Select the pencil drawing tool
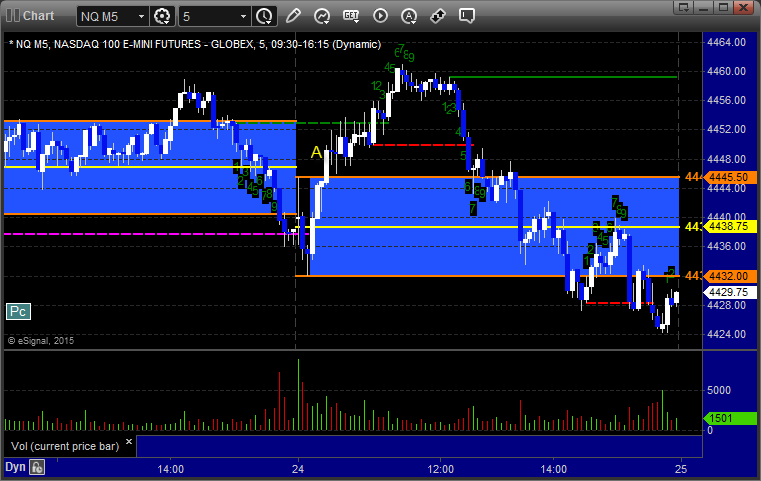This screenshot has width=761, height=481. (293, 16)
